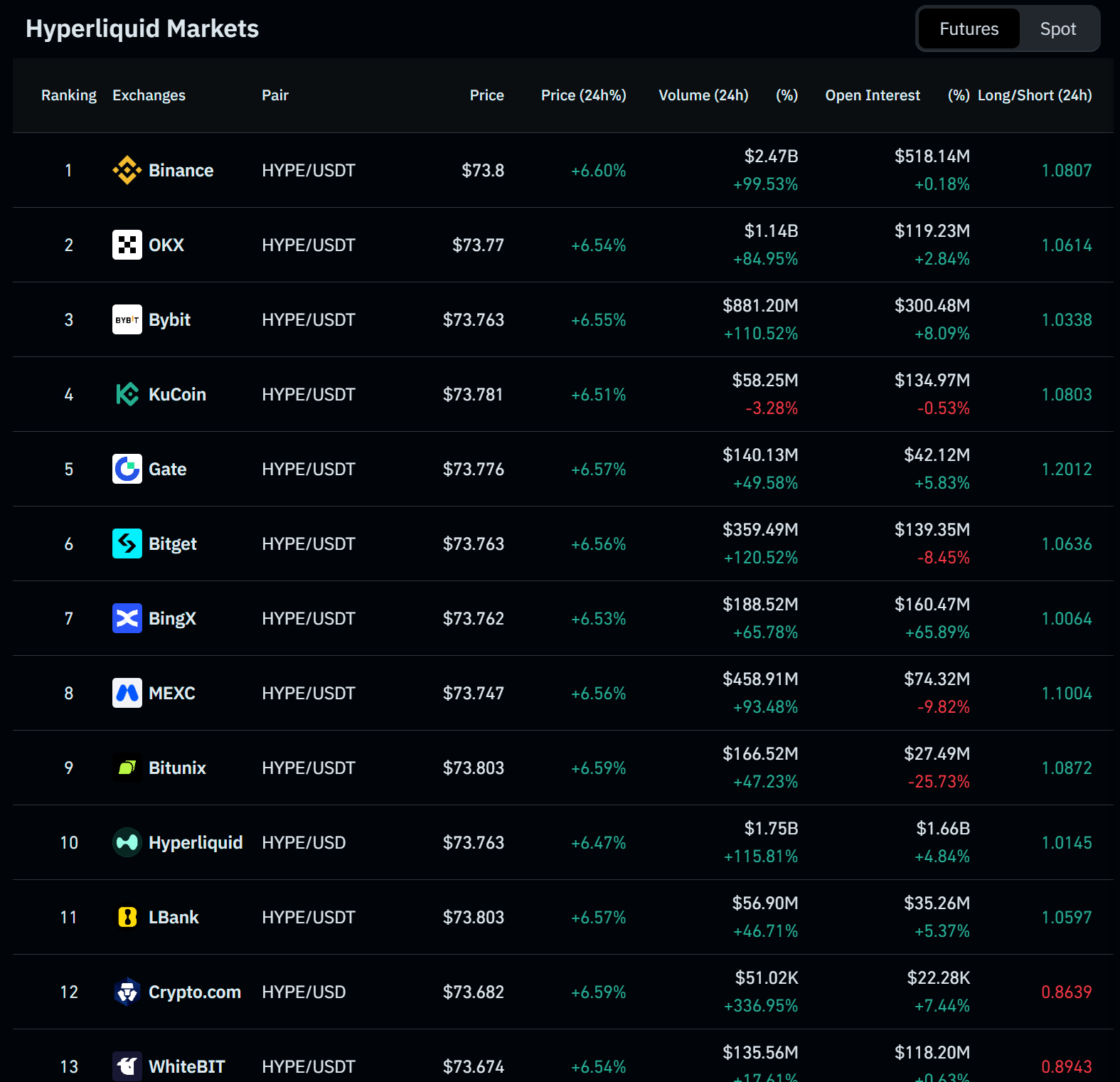Open the Gate exchange name link
The height and width of the screenshot is (1082, 1120).
(167, 469)
